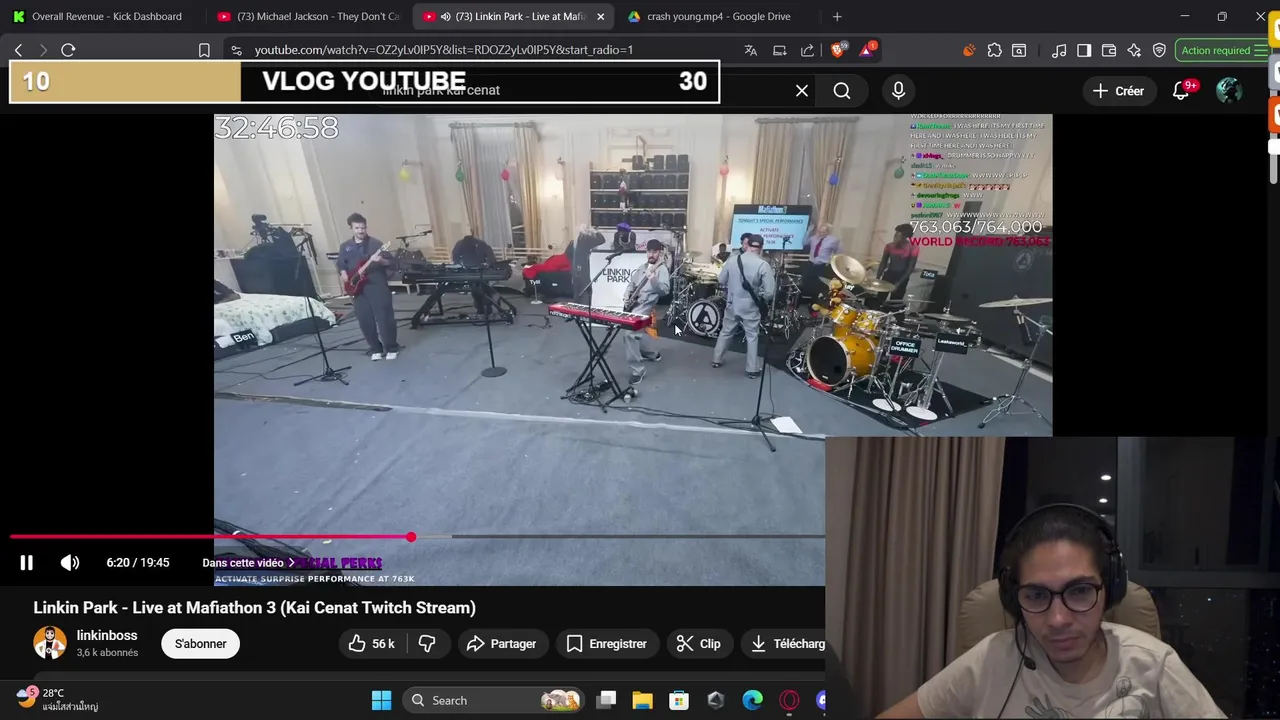Open the weather widget showing 28°C
The width and height of the screenshot is (1280, 720).
[57, 699]
